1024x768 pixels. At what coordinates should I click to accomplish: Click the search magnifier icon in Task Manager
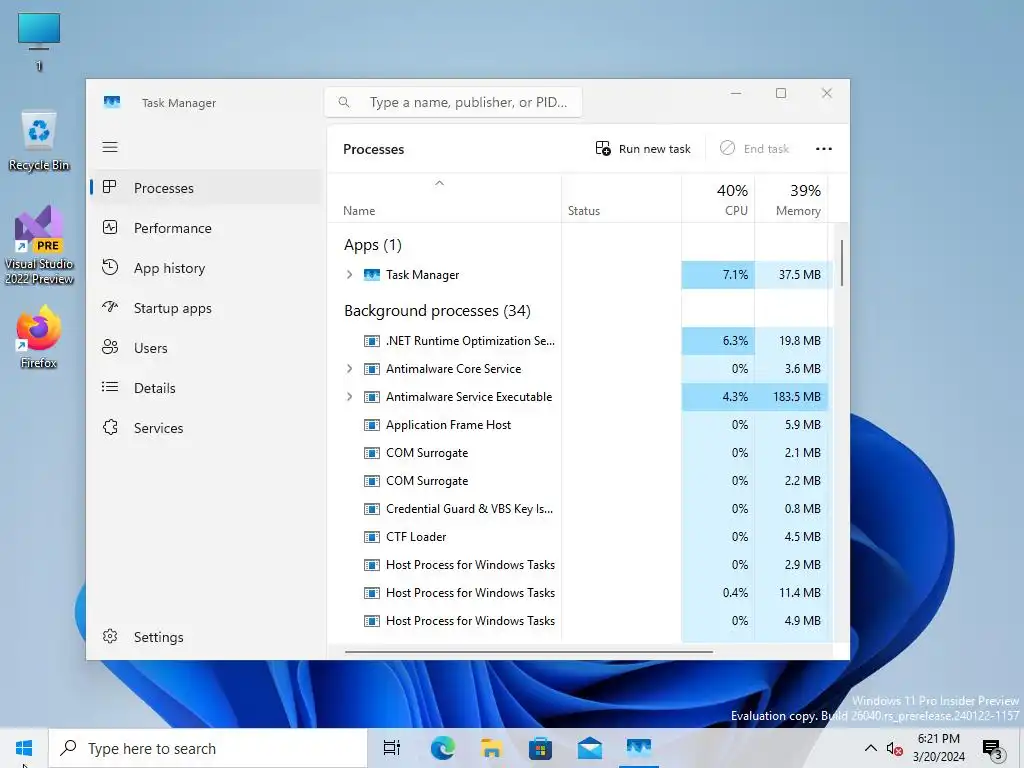tap(344, 102)
